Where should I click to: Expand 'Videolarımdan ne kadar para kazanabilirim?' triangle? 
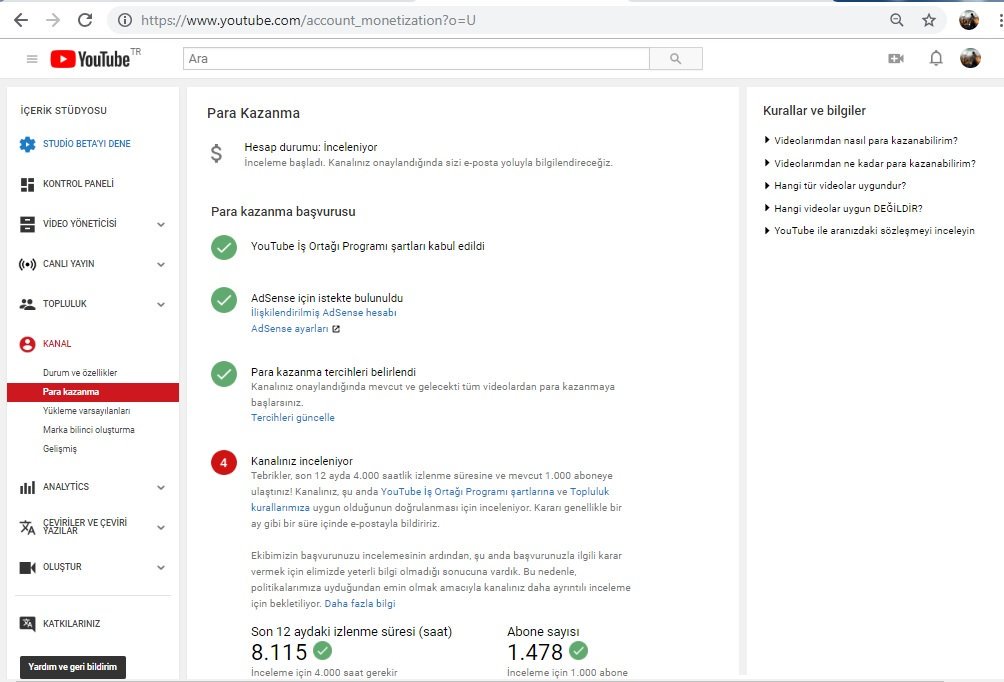click(x=767, y=163)
